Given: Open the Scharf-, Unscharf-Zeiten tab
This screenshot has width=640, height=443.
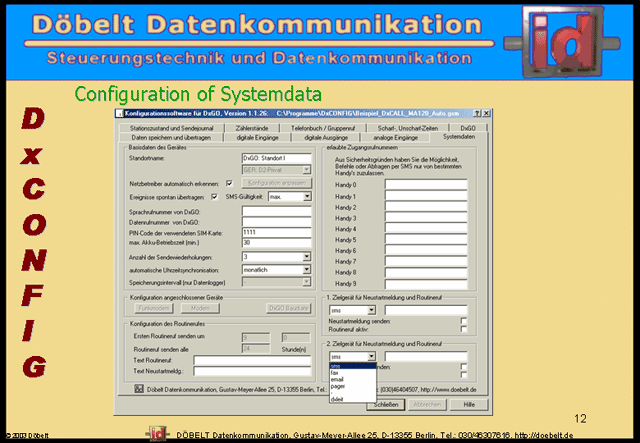Looking at the screenshot, I should click(x=407, y=128).
